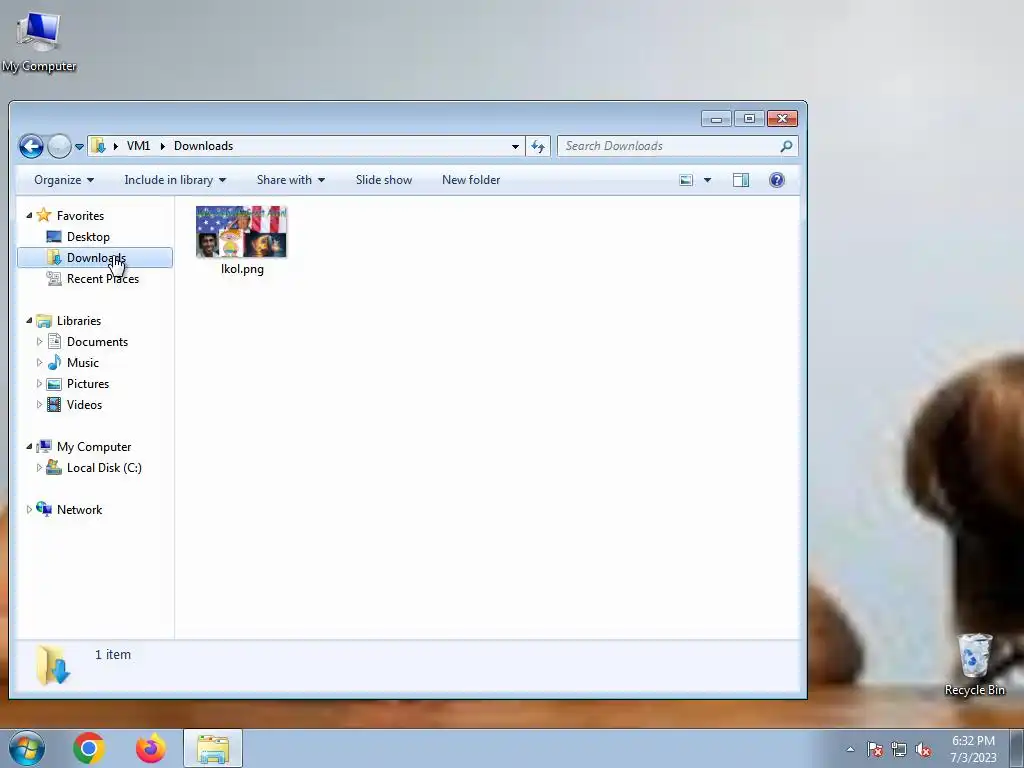Screen dimensions: 1024x768
Task: Open the Pictures library
Action: pyautogui.click(x=88, y=383)
